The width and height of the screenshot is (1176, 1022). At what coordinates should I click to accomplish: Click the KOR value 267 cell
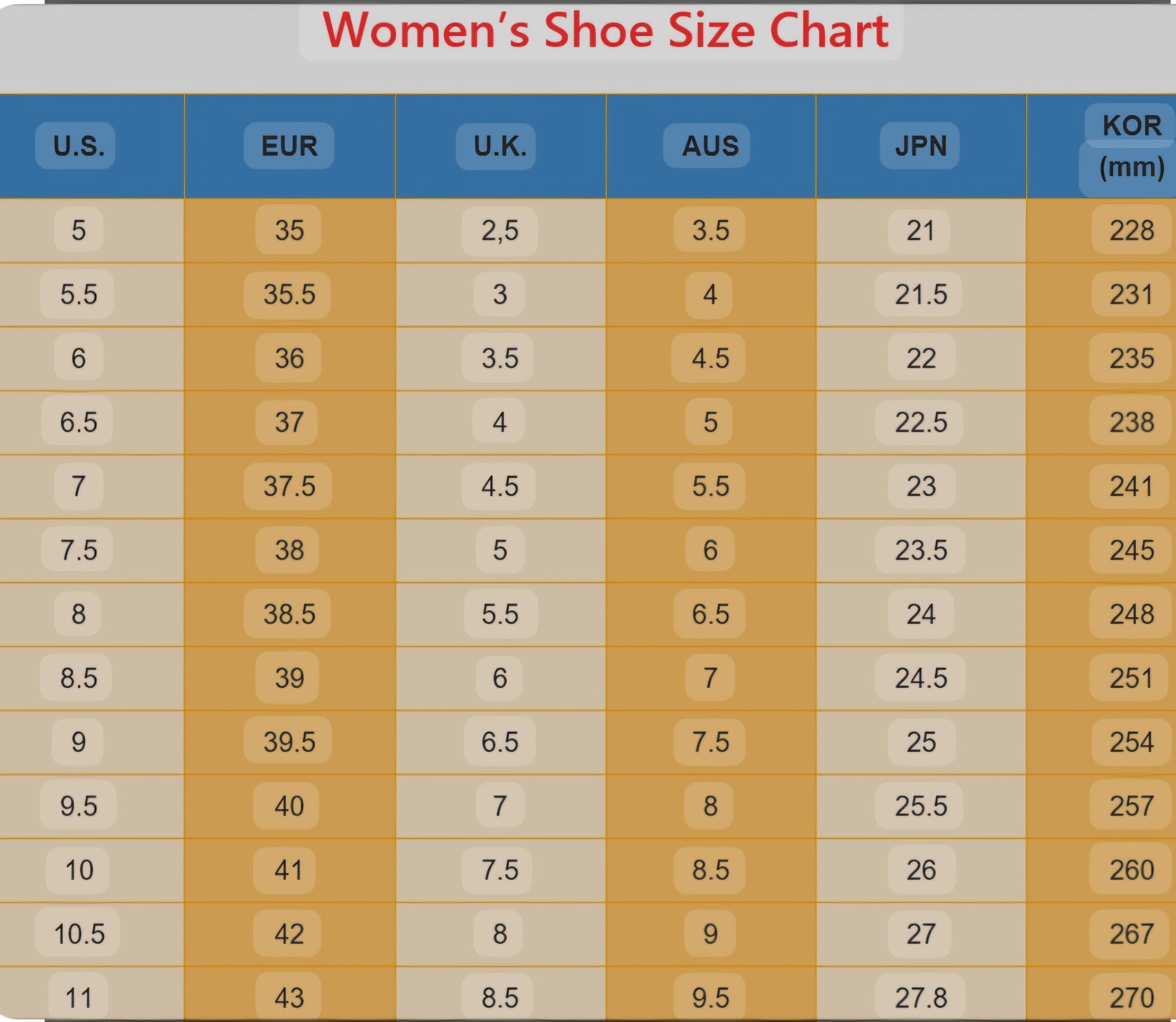(x=1131, y=934)
